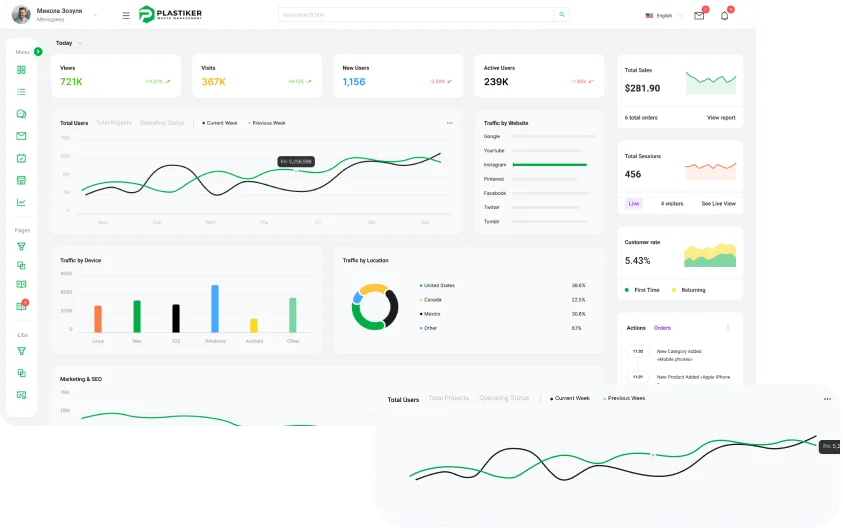This screenshot has width=843, height=530.
Task: Open the mail inbox icon in top bar
Action: click(x=699, y=15)
